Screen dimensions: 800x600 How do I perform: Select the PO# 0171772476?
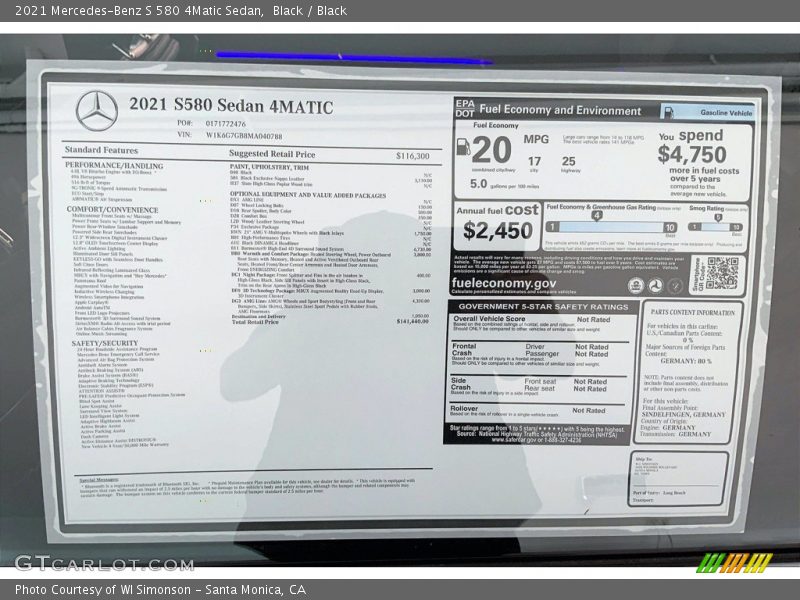226,123
